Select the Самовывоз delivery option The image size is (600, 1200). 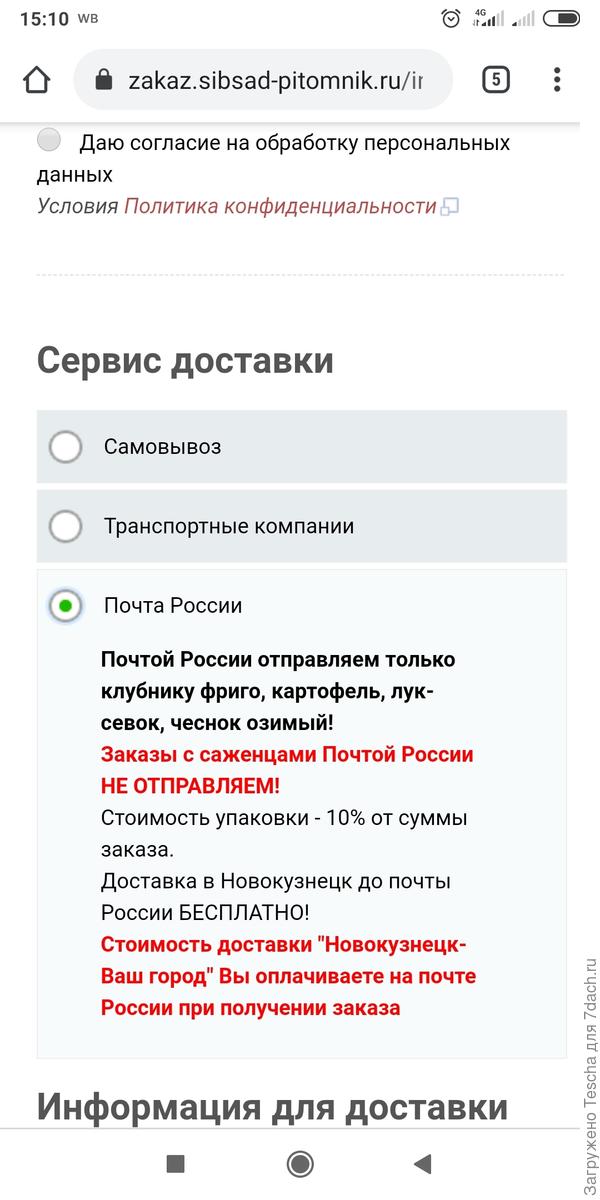(65, 448)
